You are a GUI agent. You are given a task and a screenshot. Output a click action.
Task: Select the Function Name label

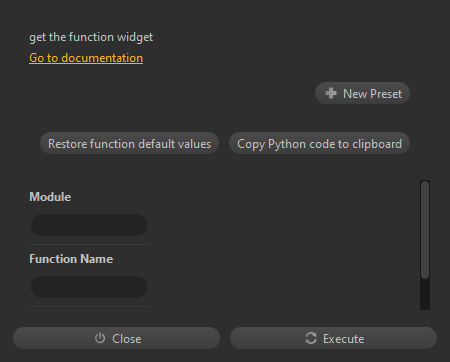tap(71, 259)
